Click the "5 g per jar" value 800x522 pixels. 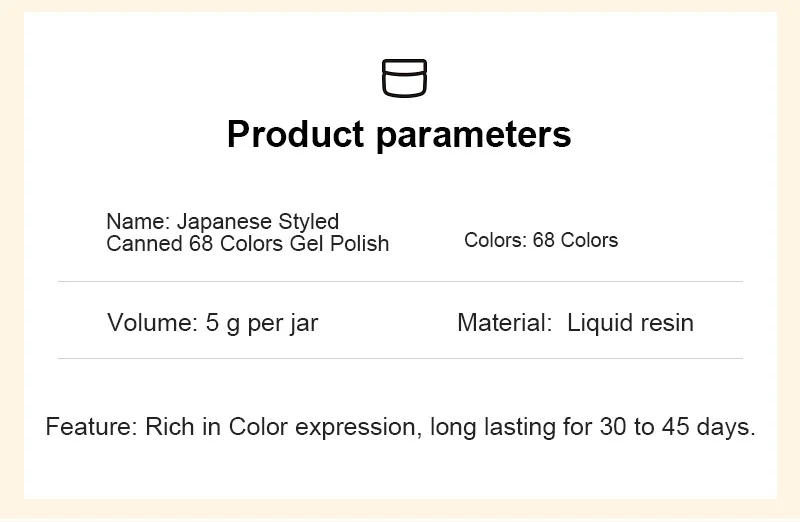pyautogui.click(x=262, y=322)
